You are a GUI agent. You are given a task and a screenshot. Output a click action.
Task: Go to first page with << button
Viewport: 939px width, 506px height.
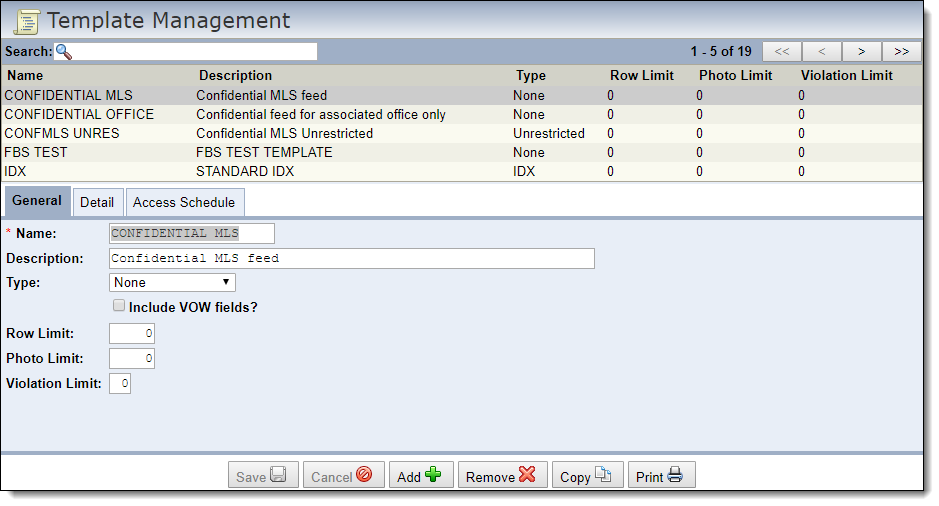pos(782,51)
